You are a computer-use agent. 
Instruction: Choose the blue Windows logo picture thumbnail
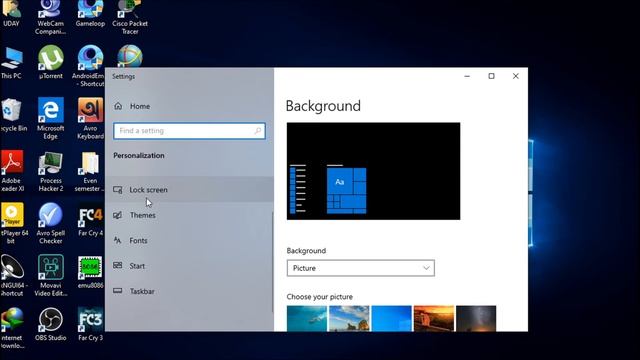(391, 318)
